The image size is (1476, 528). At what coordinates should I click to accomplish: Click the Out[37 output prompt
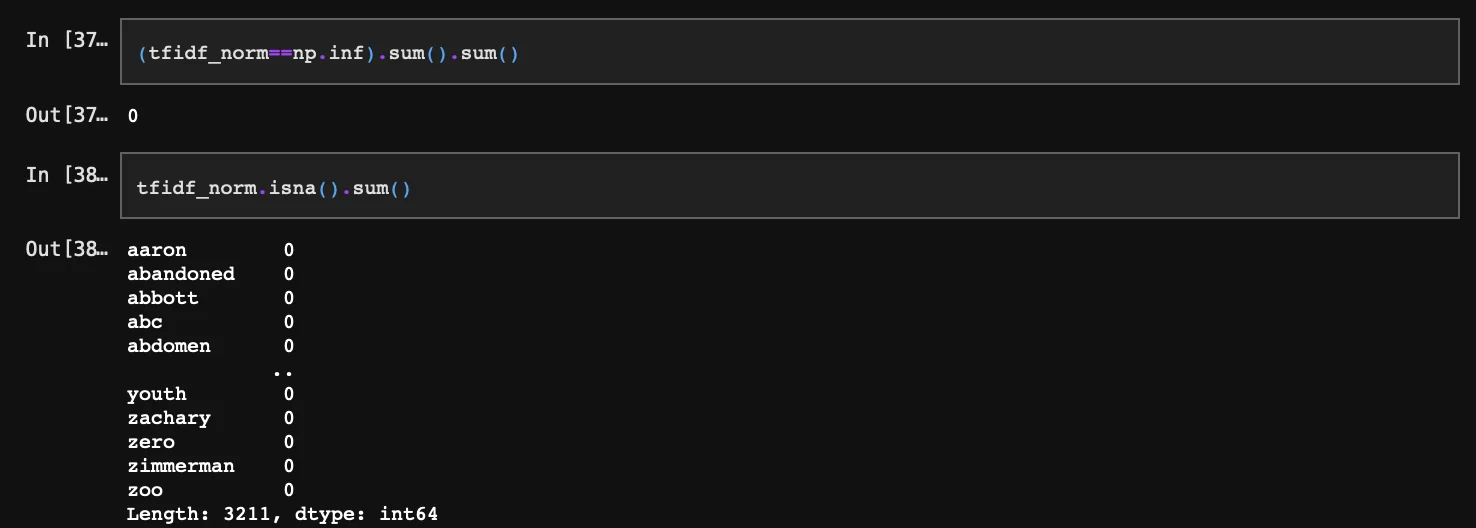[66, 115]
